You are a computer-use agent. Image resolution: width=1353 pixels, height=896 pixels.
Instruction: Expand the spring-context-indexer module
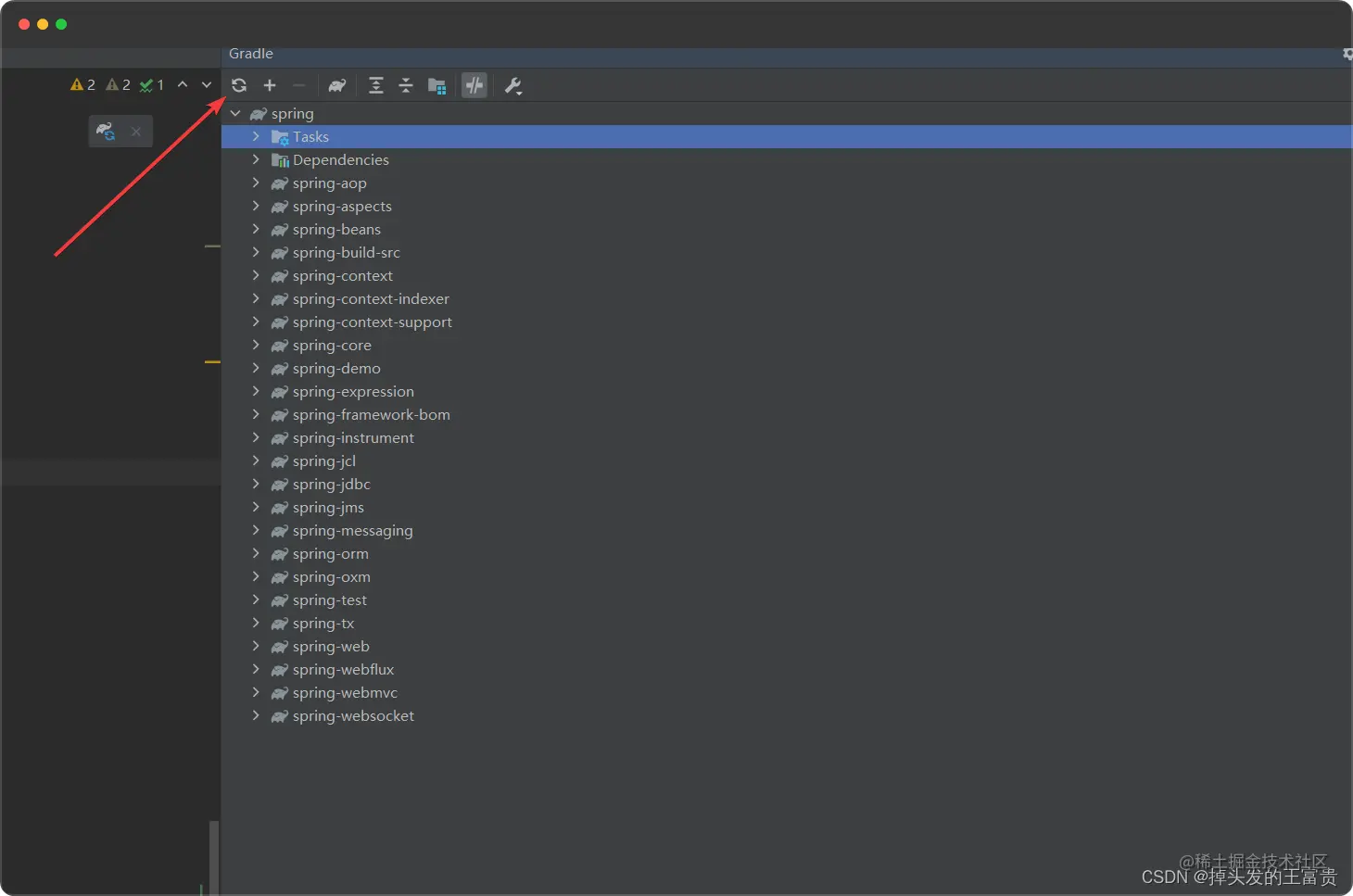[x=257, y=298]
